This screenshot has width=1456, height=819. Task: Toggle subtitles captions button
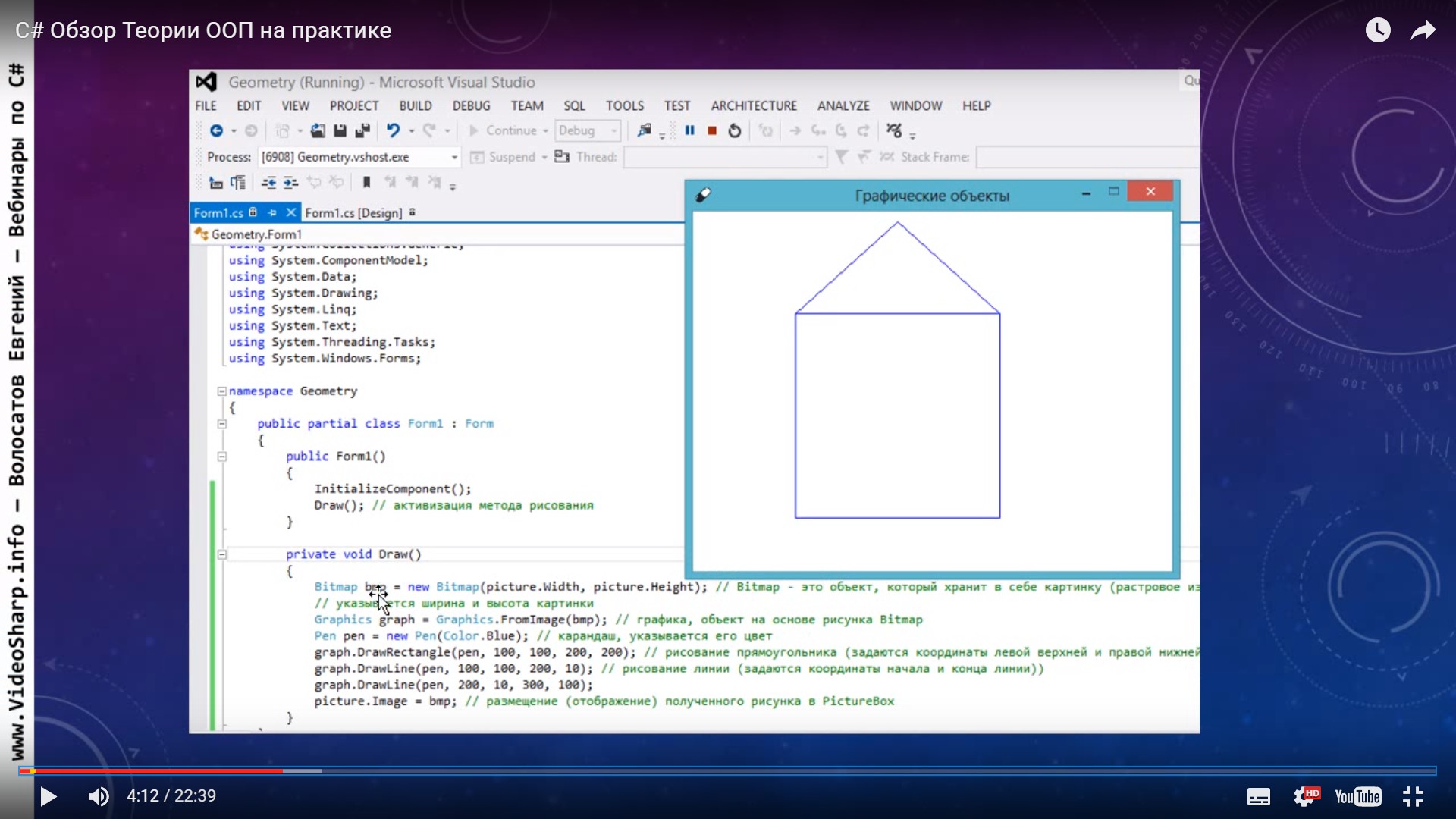pyautogui.click(x=1259, y=797)
